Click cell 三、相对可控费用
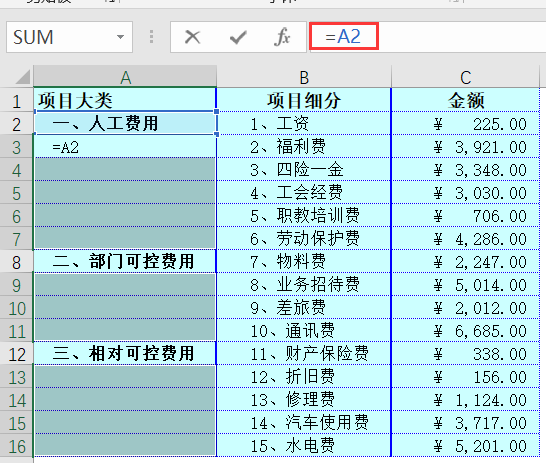Screen dimensions: 546x463 click(125, 353)
